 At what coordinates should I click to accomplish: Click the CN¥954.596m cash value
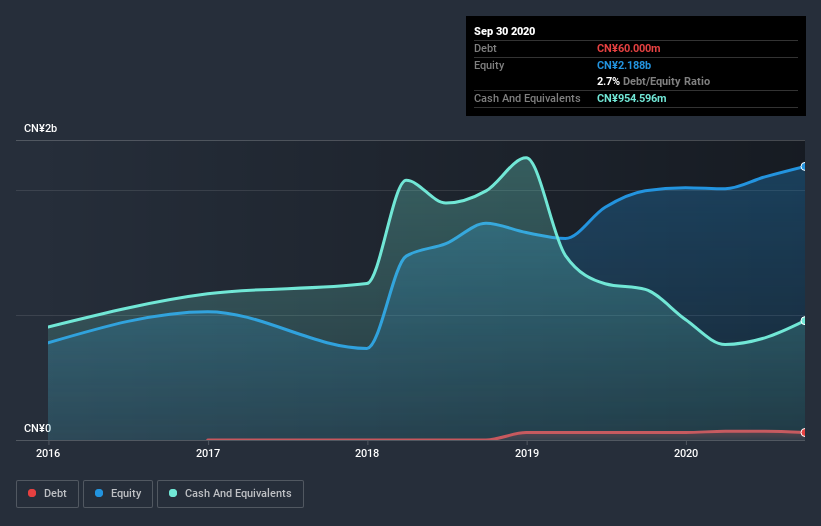631,98
